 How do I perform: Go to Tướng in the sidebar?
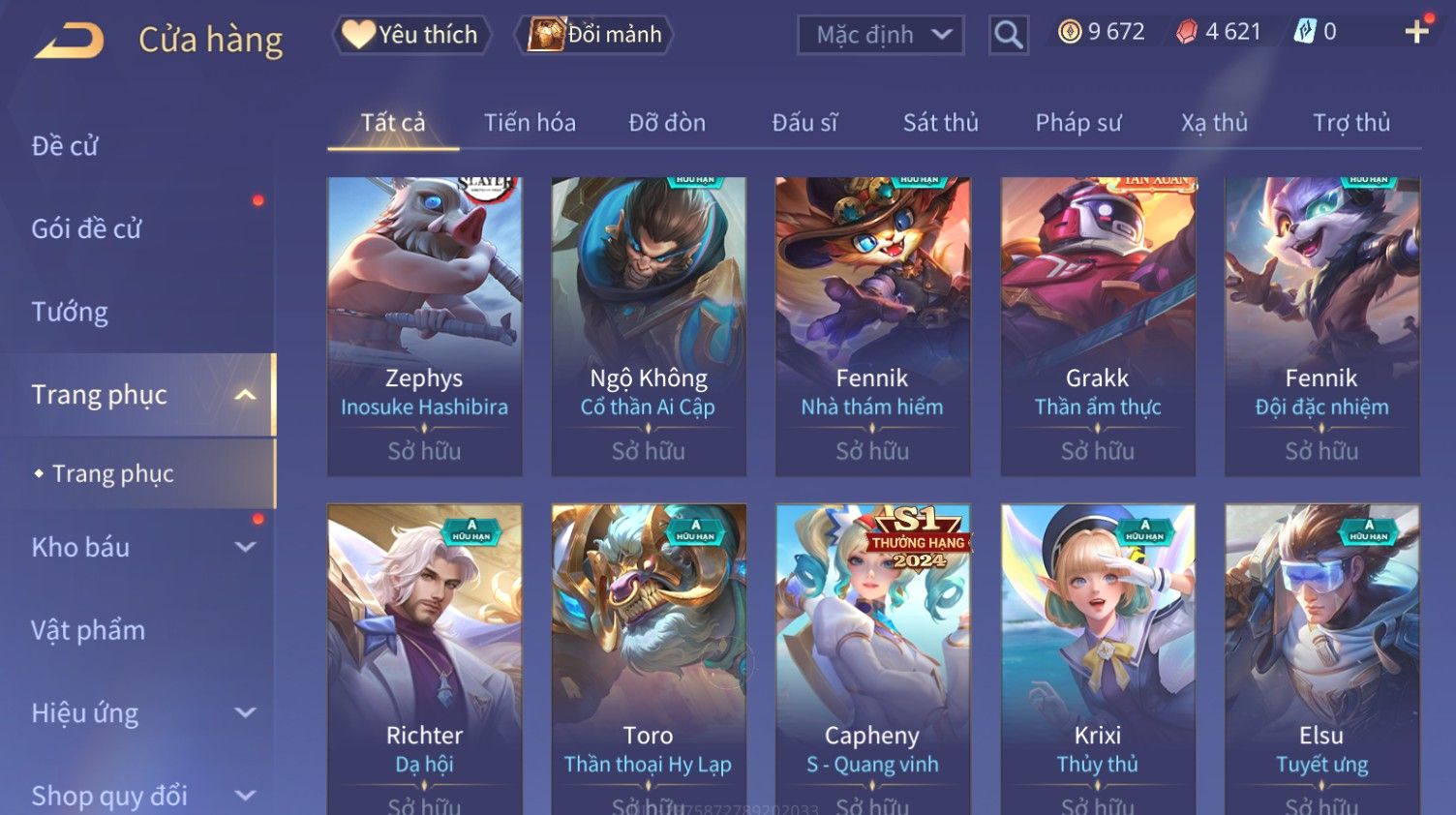pyautogui.click(x=70, y=312)
